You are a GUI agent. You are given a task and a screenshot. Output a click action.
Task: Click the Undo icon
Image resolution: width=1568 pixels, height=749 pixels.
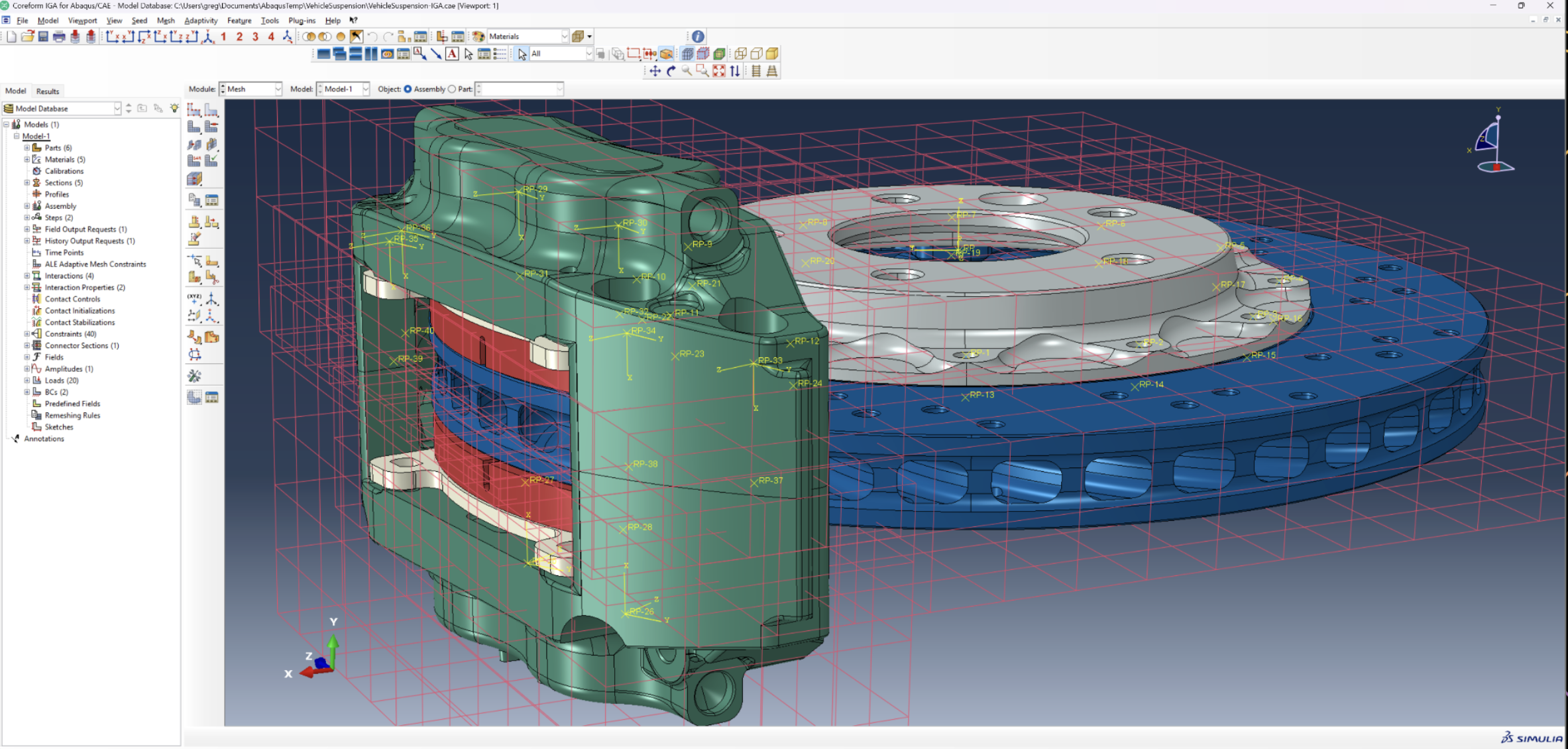coord(372,36)
